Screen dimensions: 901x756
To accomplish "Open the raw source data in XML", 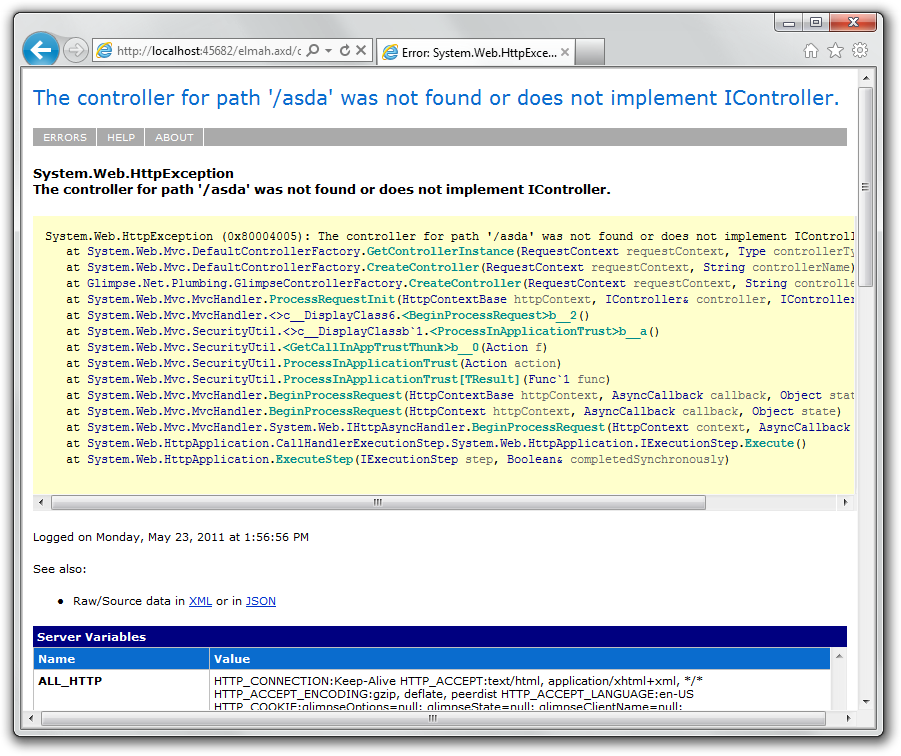I will click(200, 601).
